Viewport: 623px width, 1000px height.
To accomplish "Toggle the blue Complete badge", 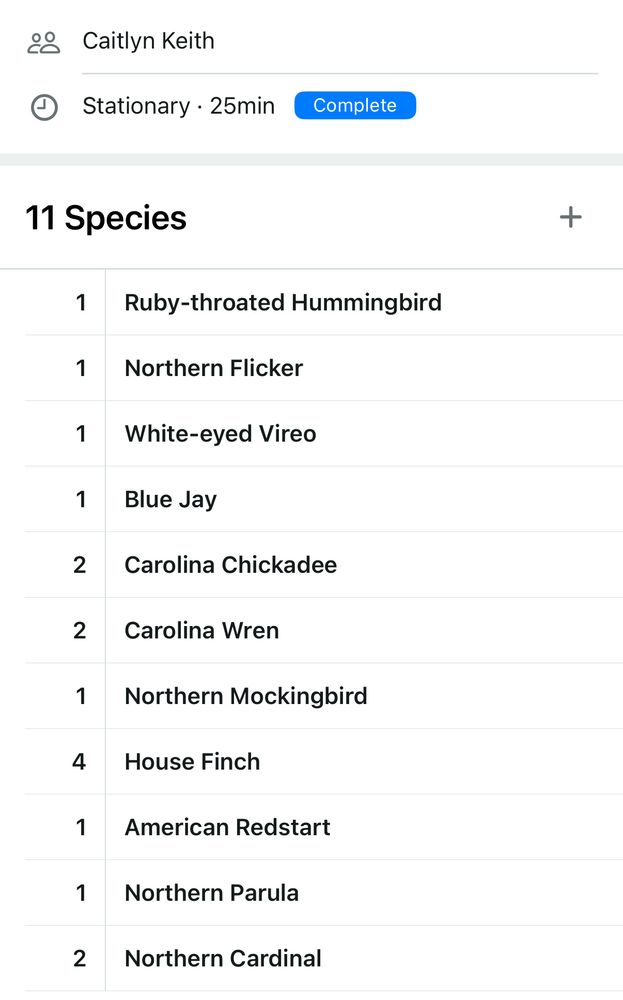I will point(355,105).
